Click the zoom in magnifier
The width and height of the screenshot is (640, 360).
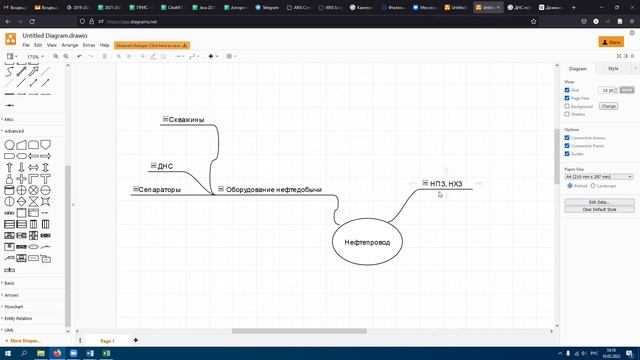click(x=56, y=56)
